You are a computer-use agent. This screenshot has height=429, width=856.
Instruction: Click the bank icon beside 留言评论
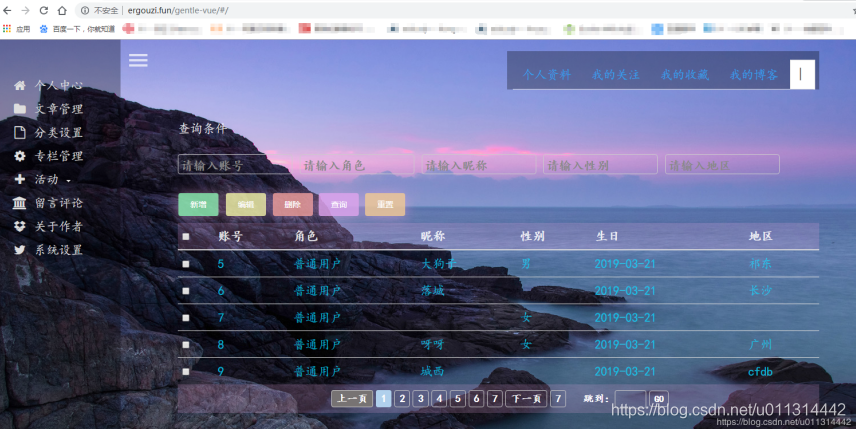pos(20,203)
